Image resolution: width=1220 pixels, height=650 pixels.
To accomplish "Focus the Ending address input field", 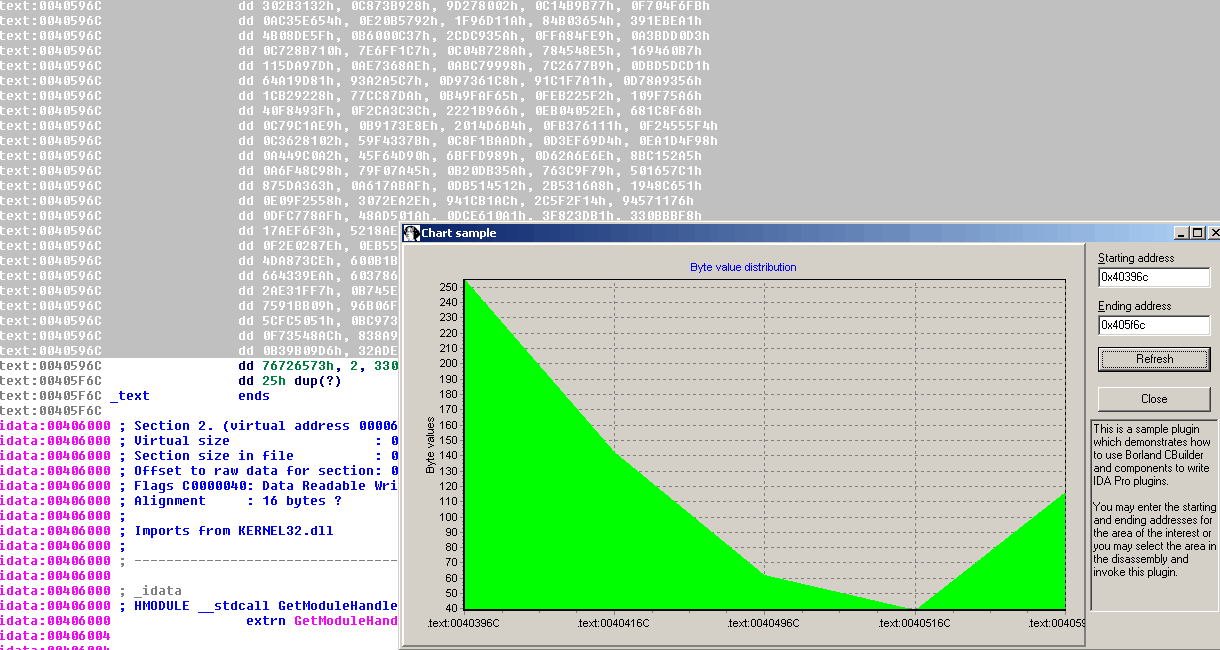I will (x=1153, y=325).
